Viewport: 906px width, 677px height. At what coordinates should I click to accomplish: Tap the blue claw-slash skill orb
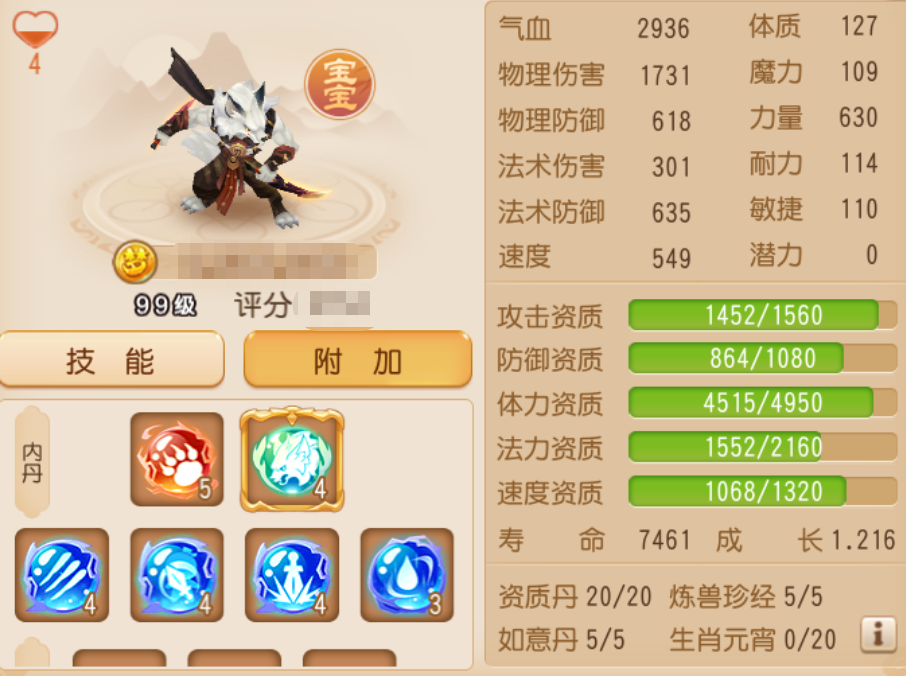62,575
